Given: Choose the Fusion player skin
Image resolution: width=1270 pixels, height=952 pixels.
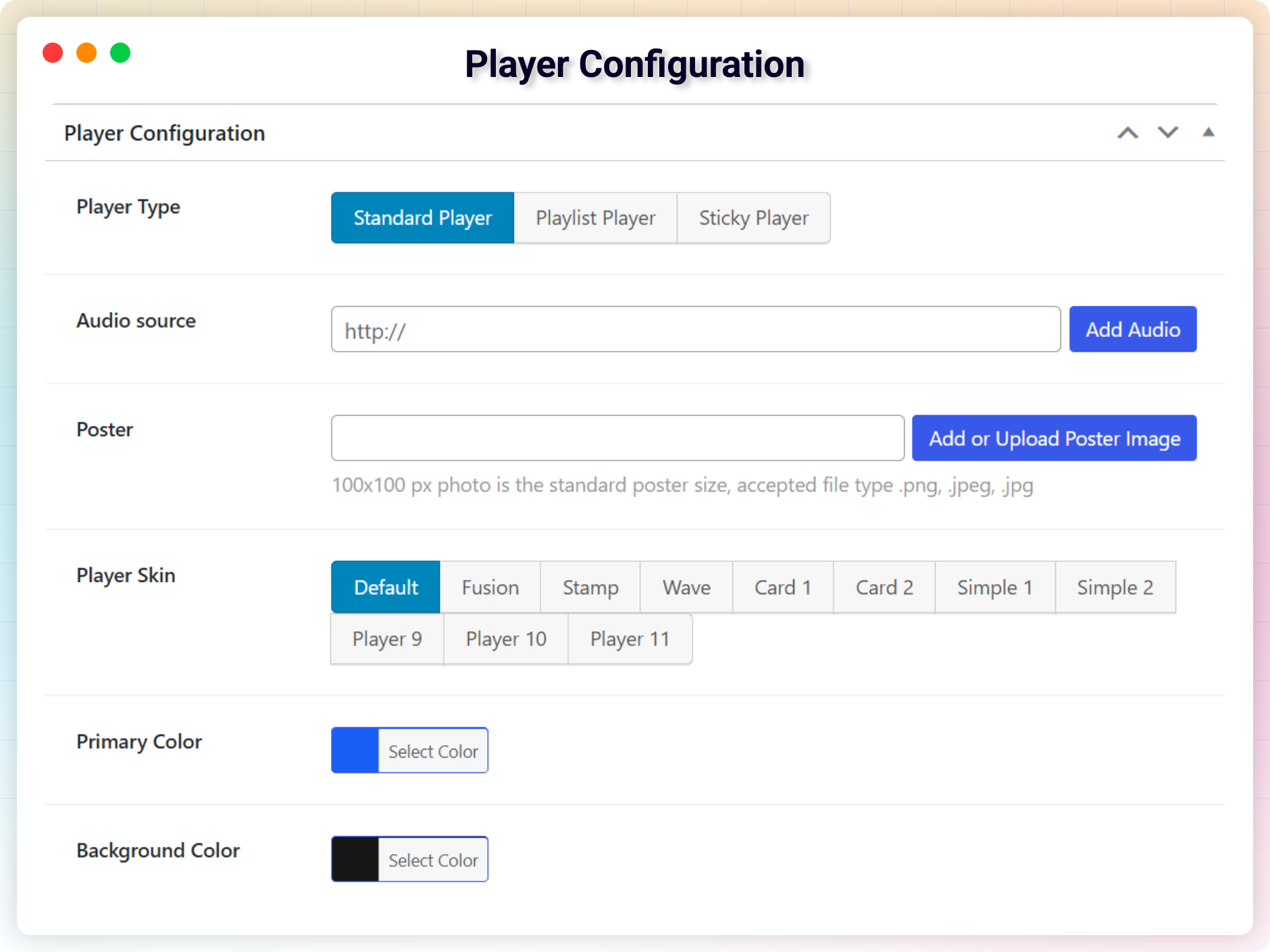Looking at the screenshot, I should pyautogui.click(x=490, y=587).
